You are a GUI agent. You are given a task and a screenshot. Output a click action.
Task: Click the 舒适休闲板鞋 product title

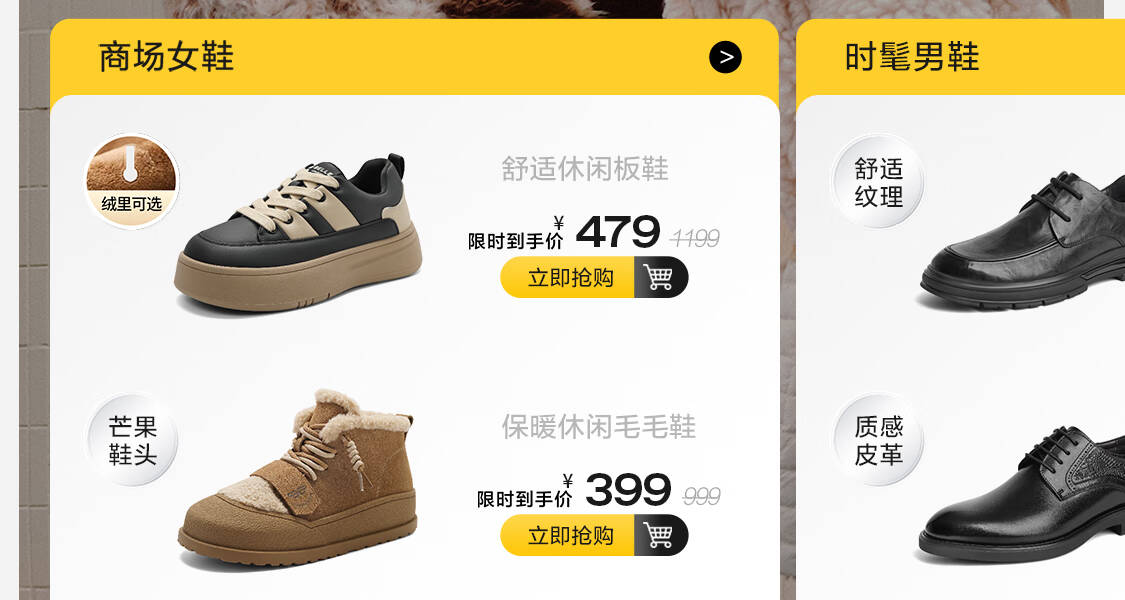coord(585,169)
